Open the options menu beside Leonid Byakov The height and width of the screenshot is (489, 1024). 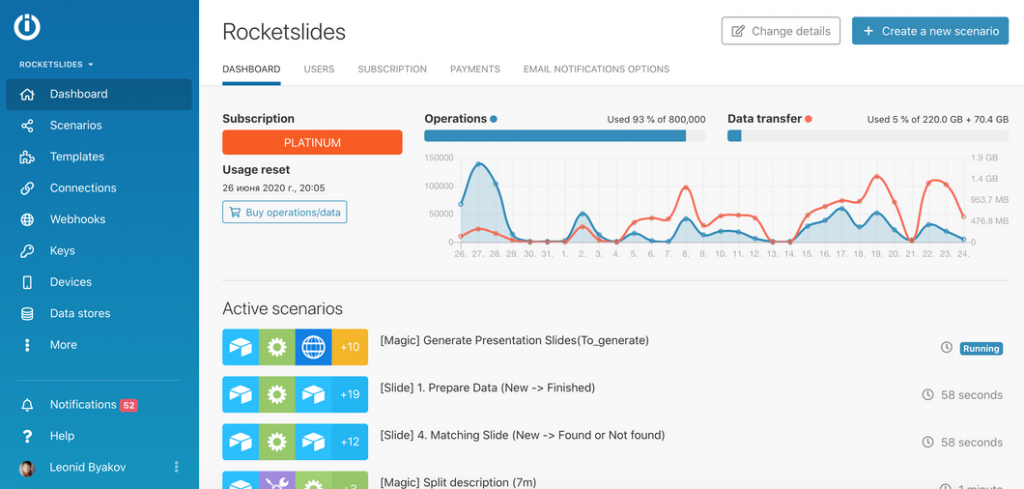click(x=176, y=467)
